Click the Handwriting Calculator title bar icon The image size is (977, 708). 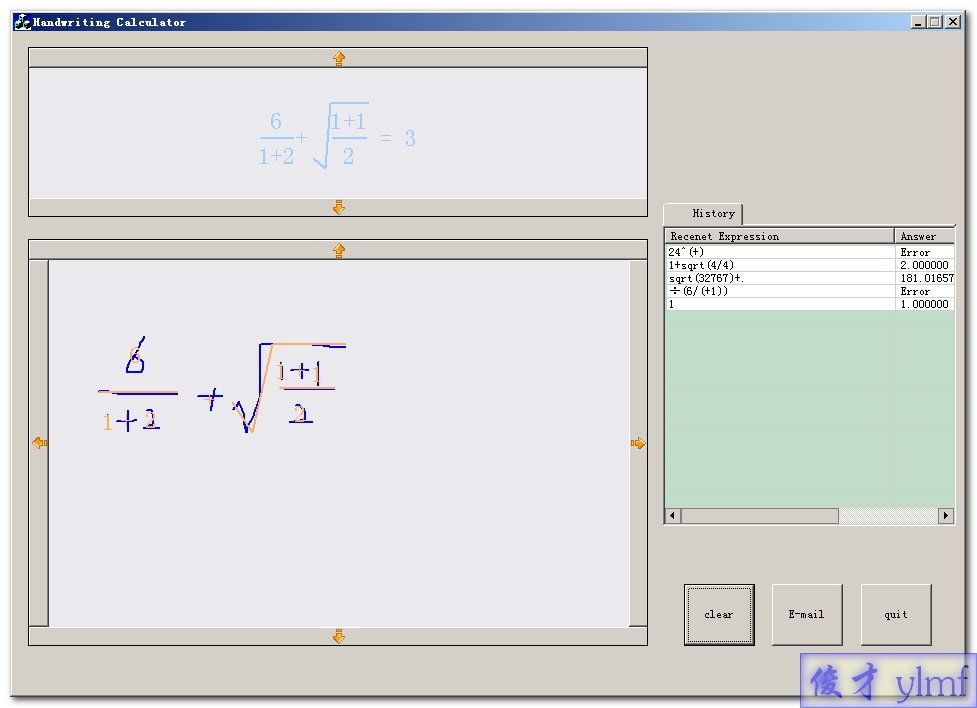click(x=22, y=22)
